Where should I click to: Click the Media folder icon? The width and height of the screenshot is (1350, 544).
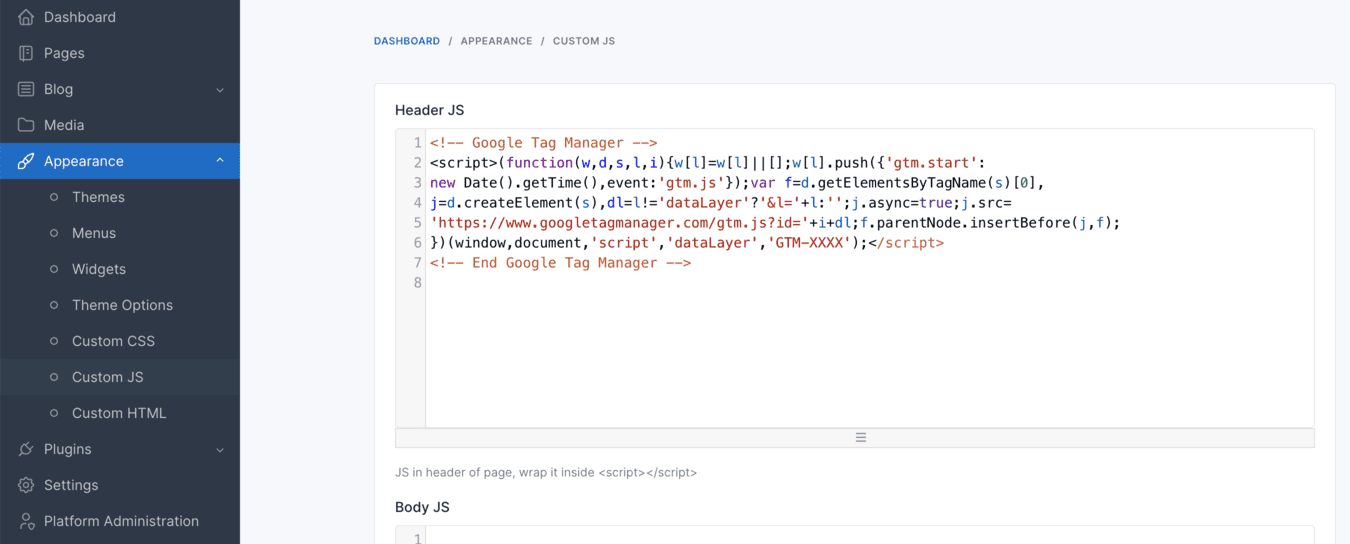[x=26, y=125]
